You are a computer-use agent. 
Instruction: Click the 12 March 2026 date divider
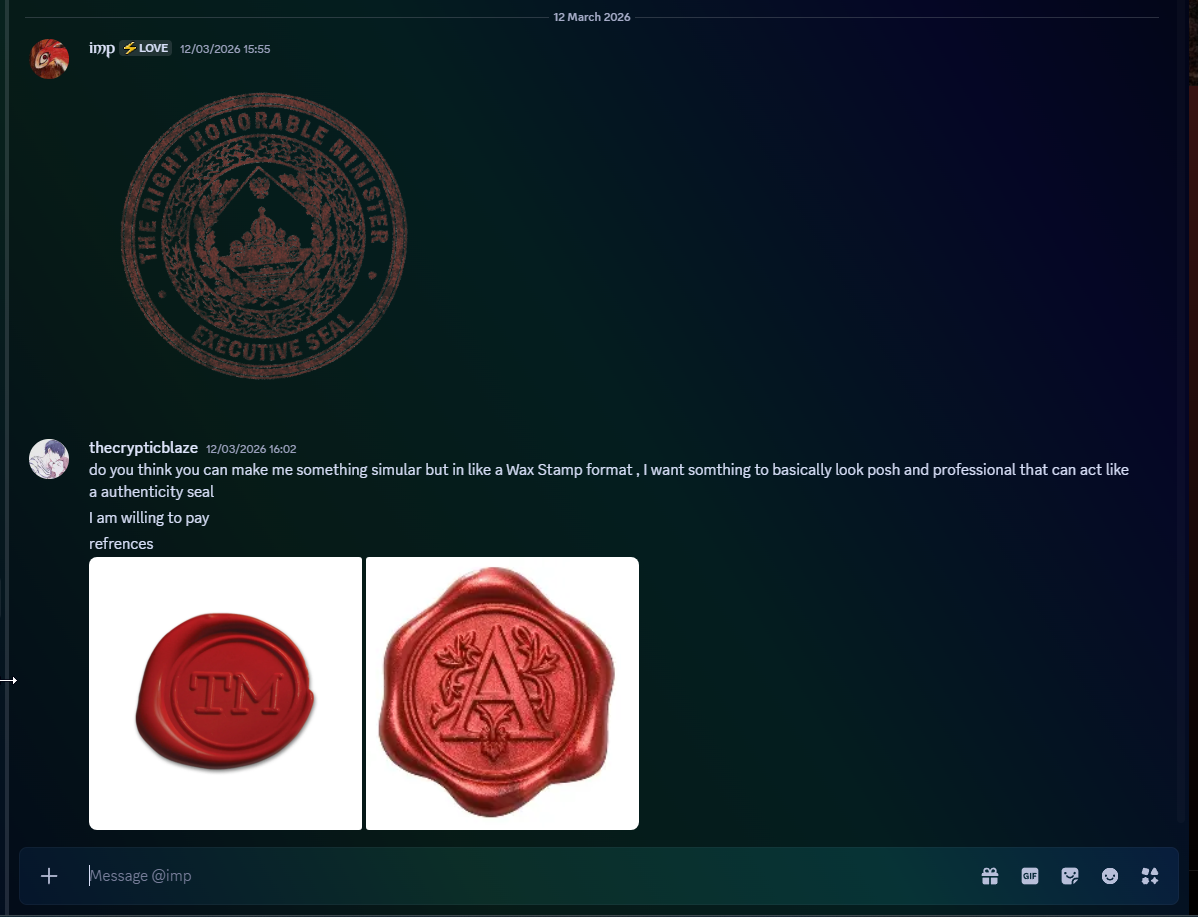point(591,17)
